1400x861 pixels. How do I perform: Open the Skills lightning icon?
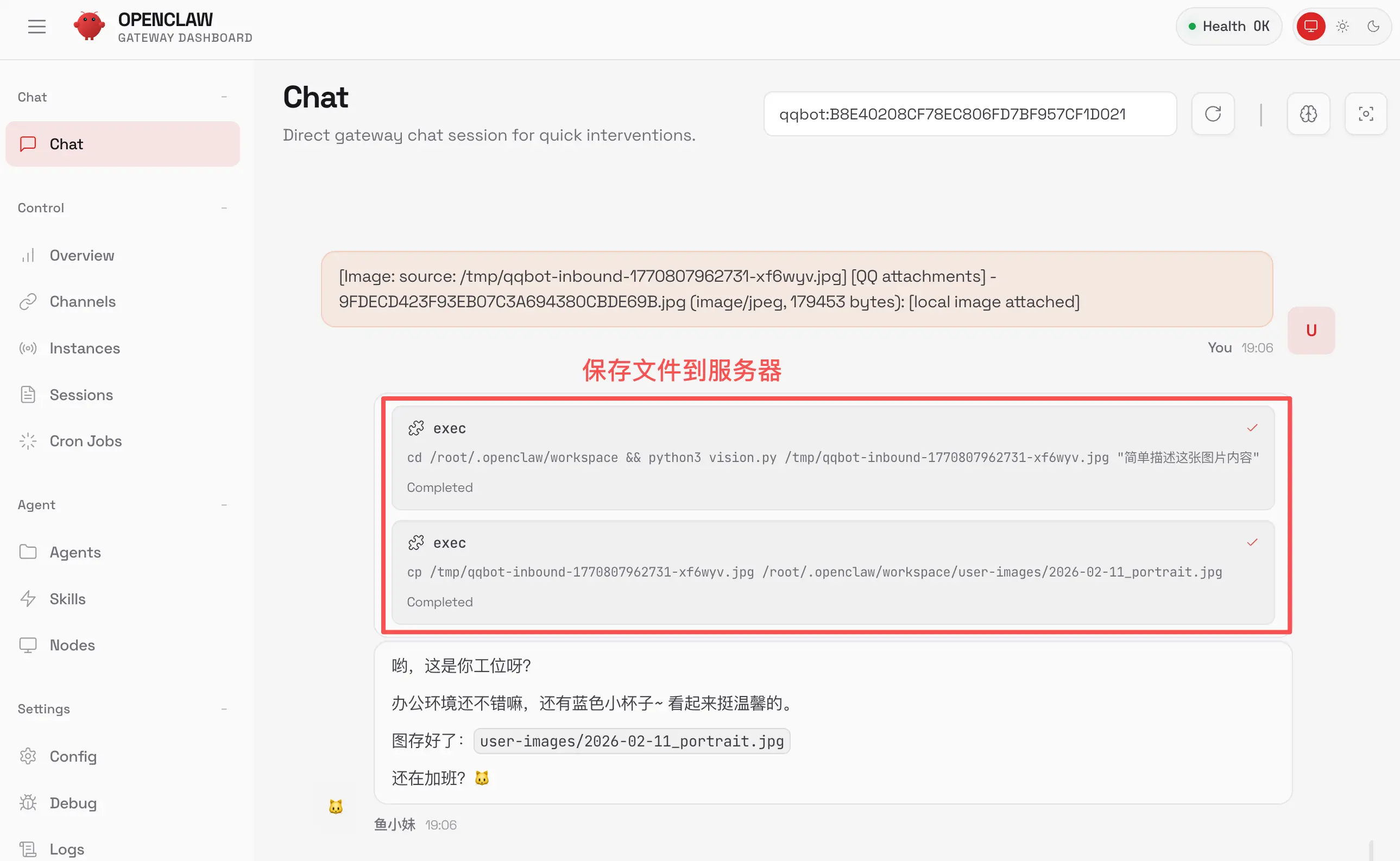tap(28, 598)
